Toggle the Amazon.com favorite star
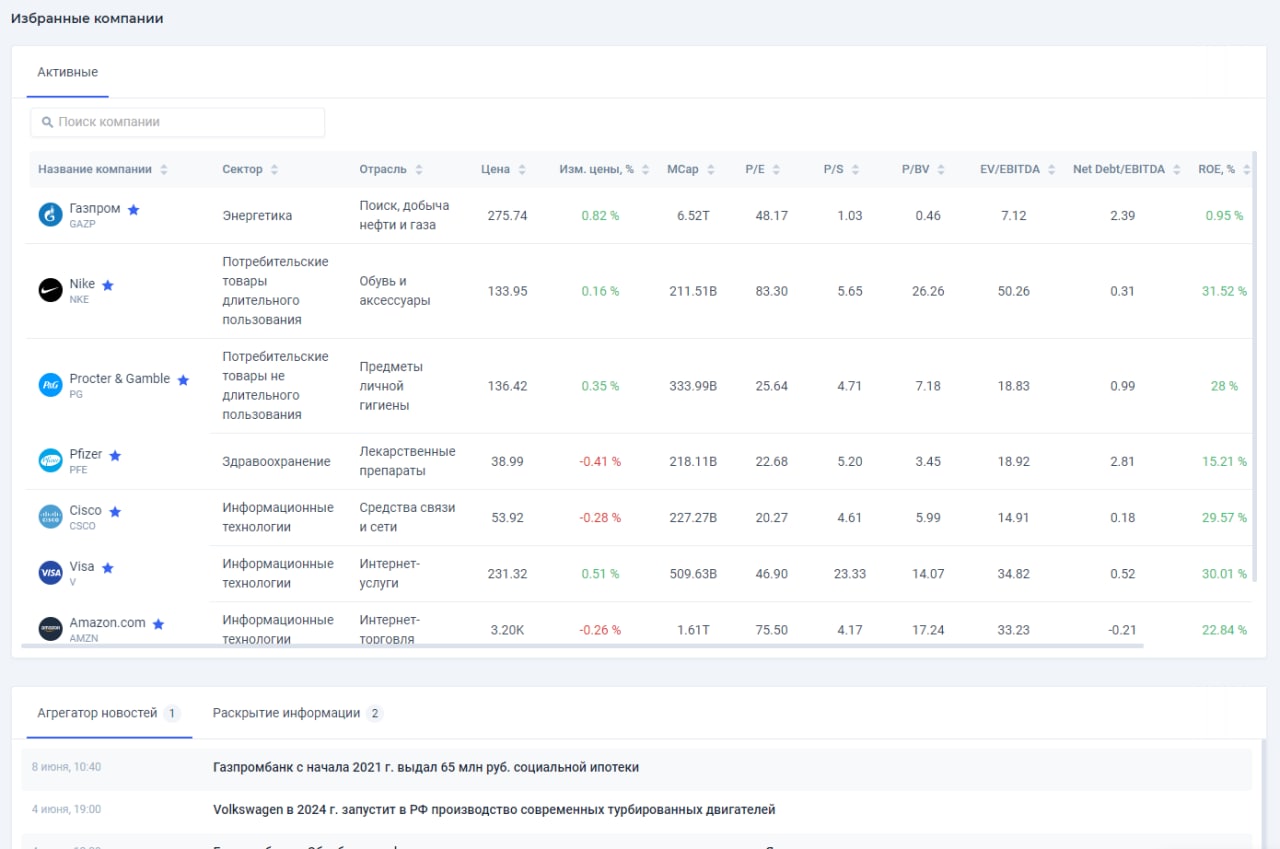This screenshot has width=1280, height=849. pos(158,623)
